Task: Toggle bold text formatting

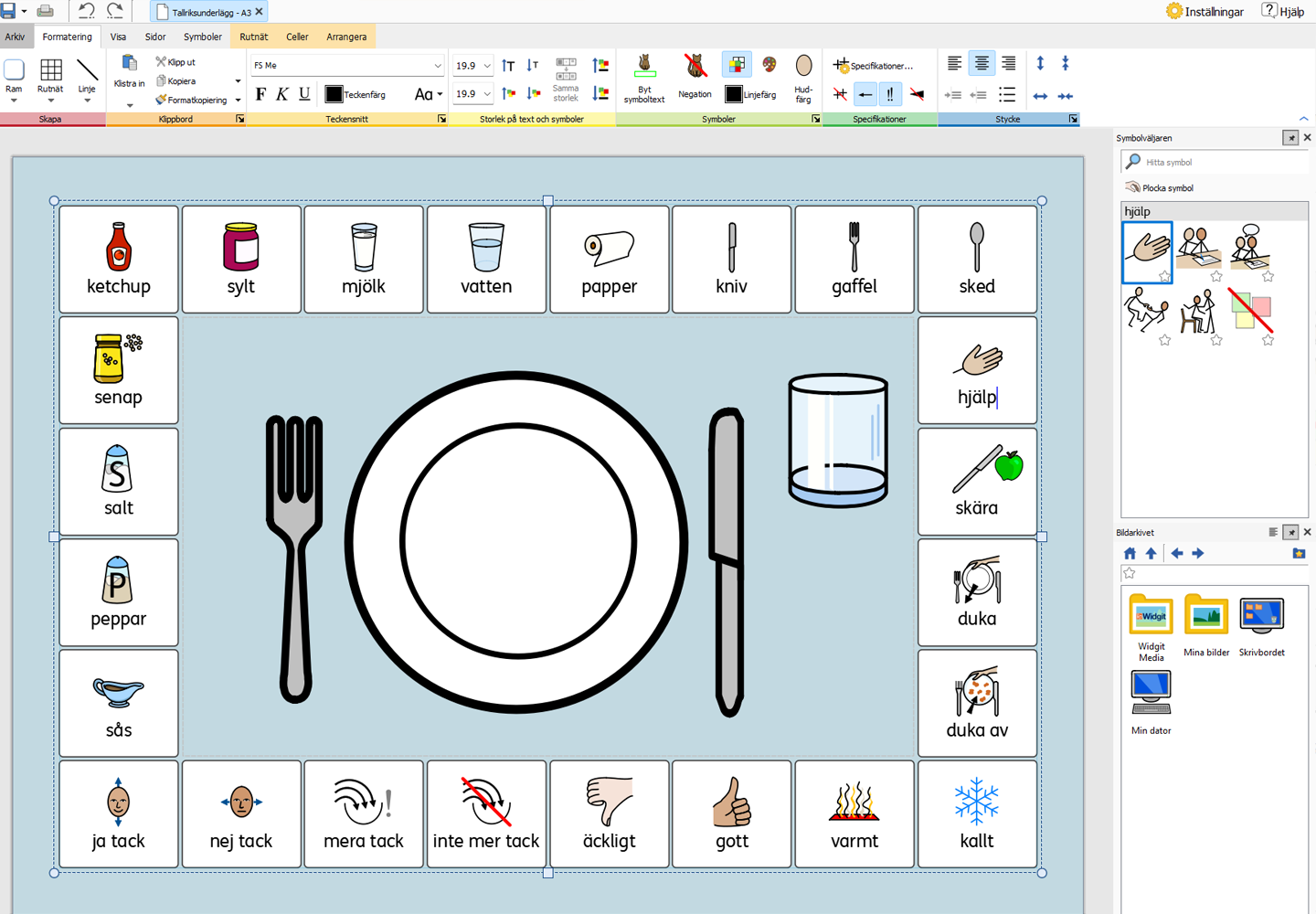Action: coord(260,94)
